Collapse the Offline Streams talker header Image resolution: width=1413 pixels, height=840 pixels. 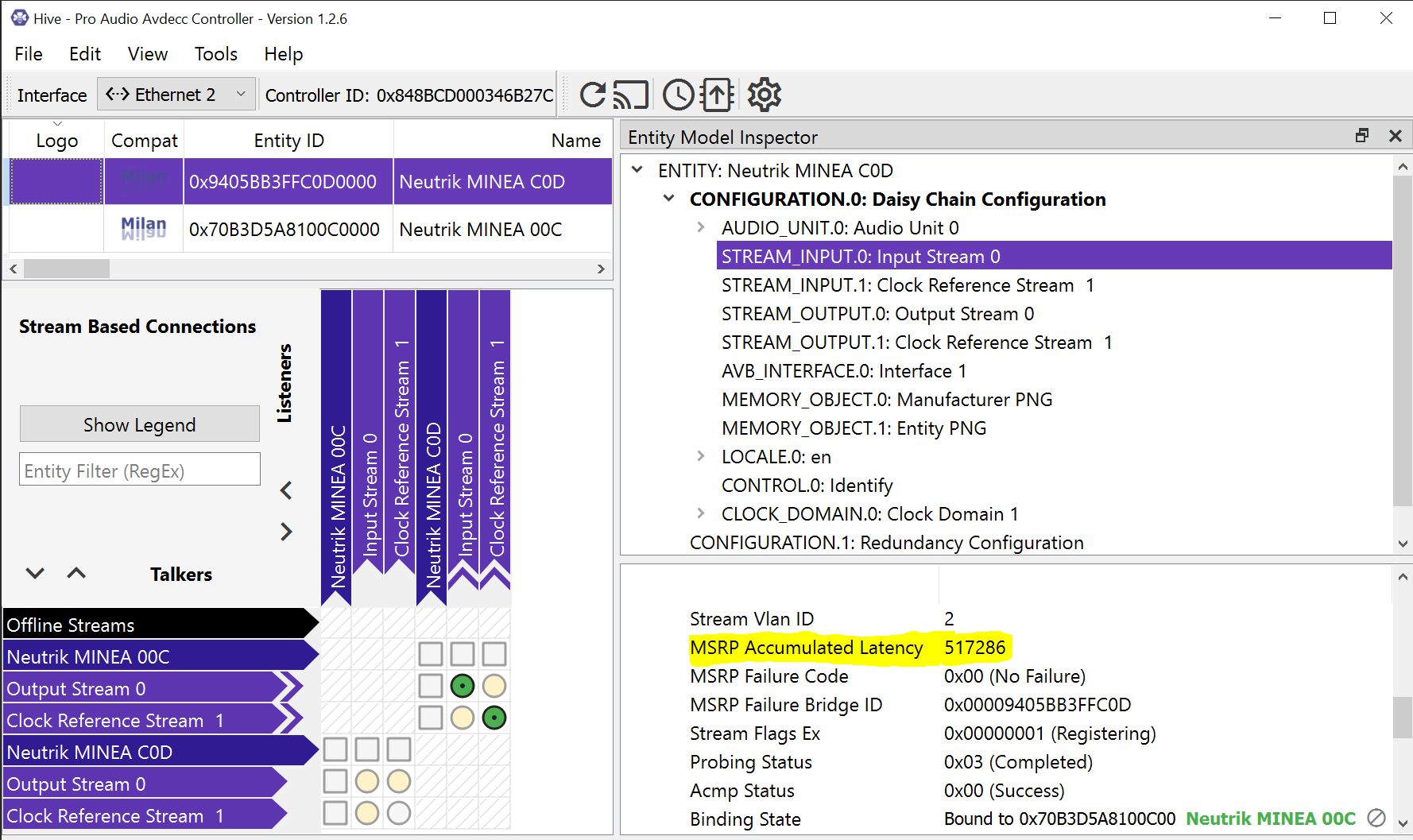coord(161,625)
